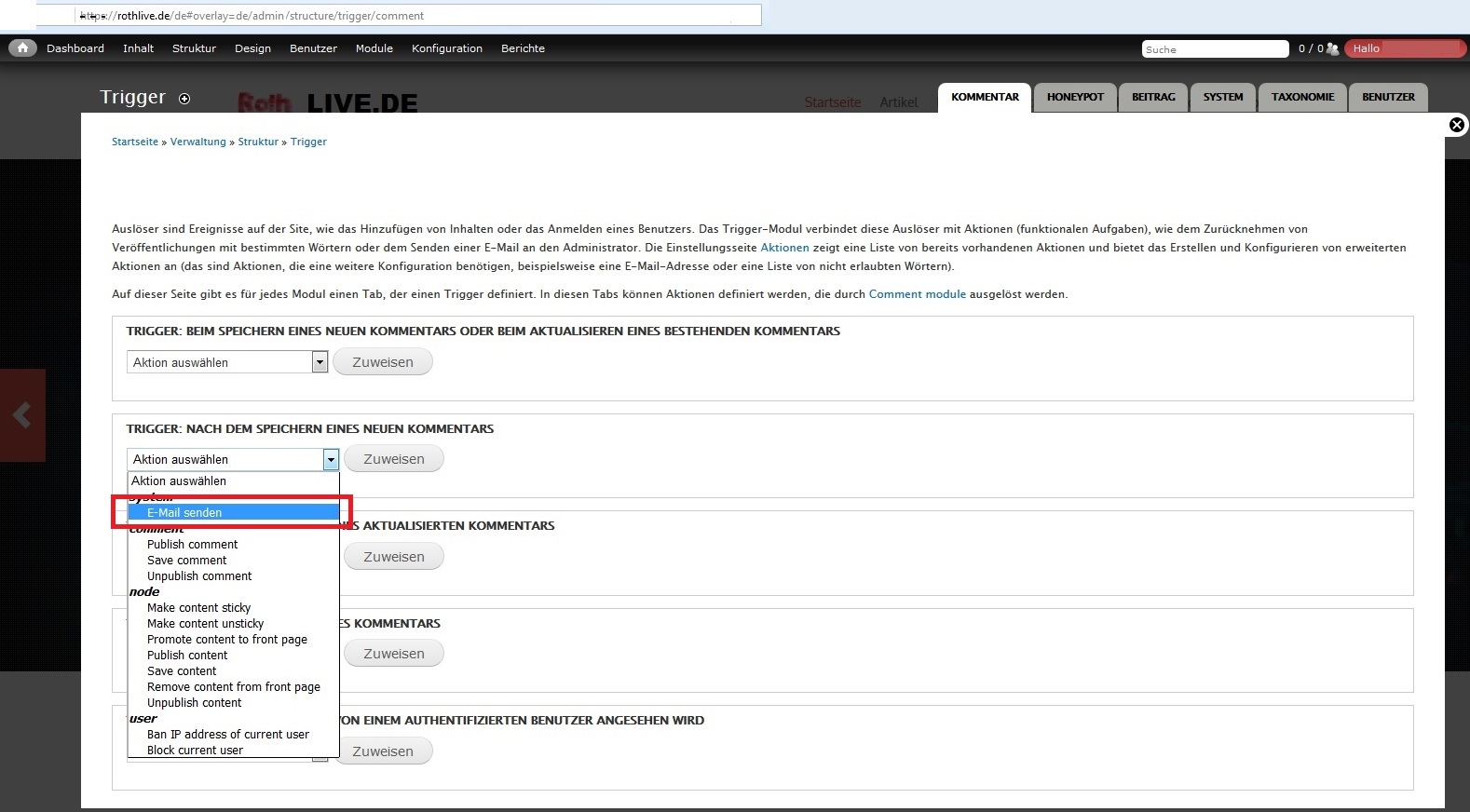The height and width of the screenshot is (812, 1470).
Task: Add Trigger page to shortcuts plus icon
Action: click(184, 99)
